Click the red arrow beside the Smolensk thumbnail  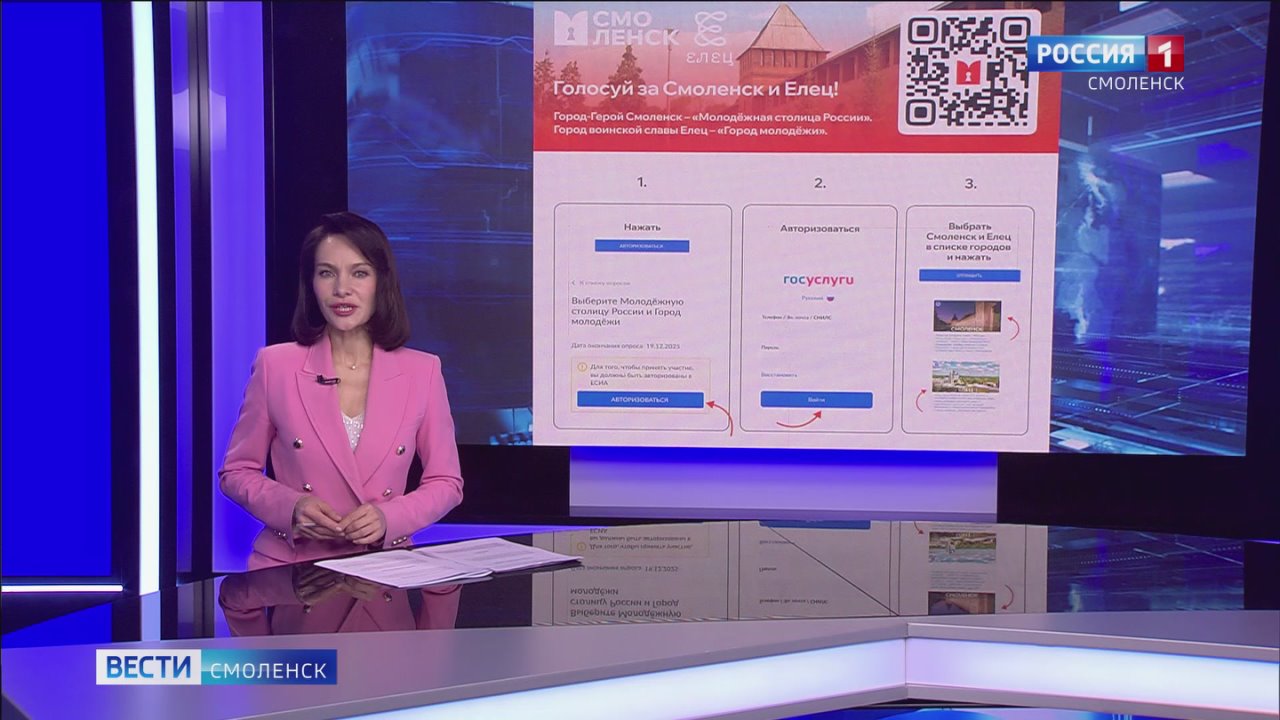click(1012, 326)
